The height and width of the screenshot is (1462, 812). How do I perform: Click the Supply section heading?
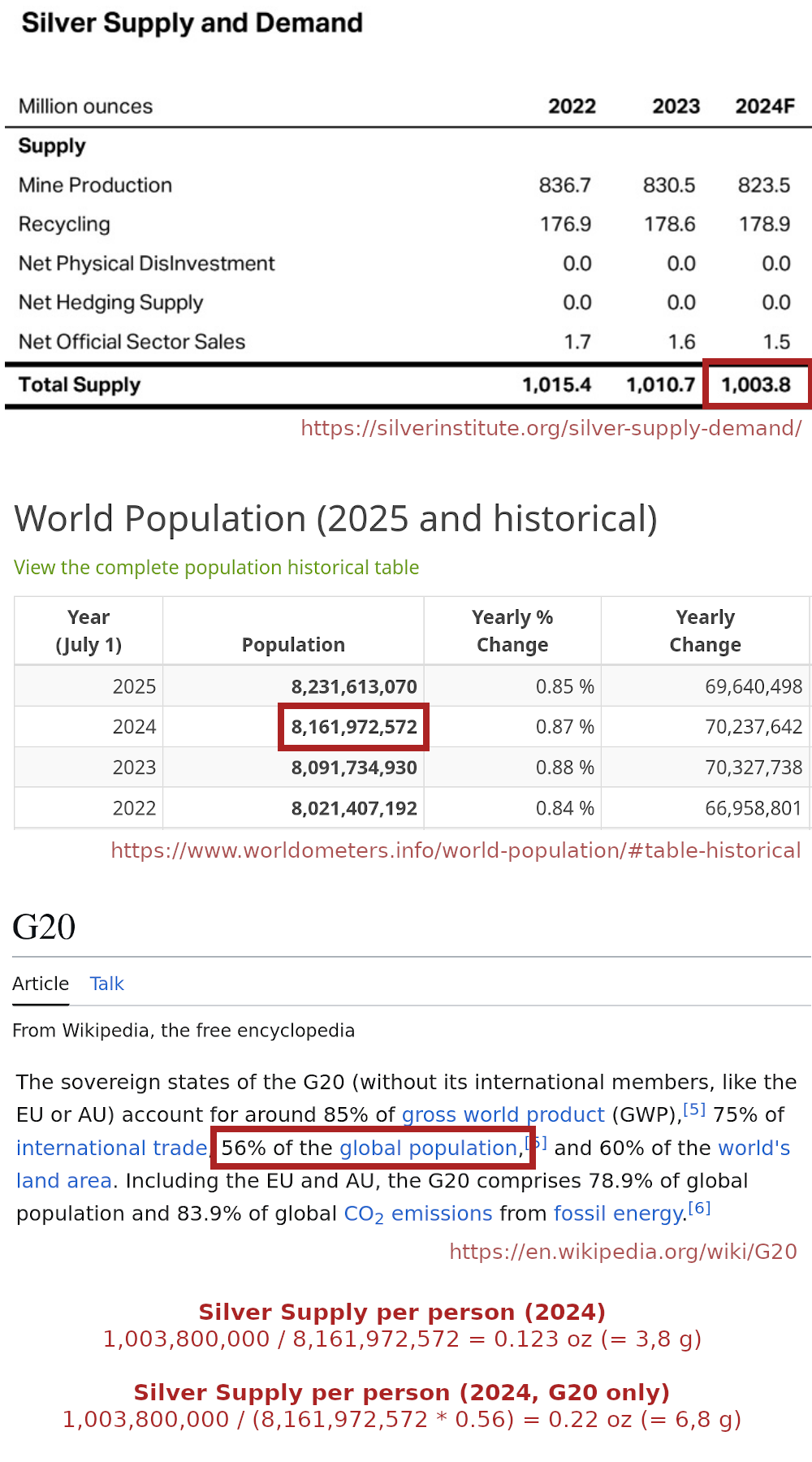tap(52, 146)
